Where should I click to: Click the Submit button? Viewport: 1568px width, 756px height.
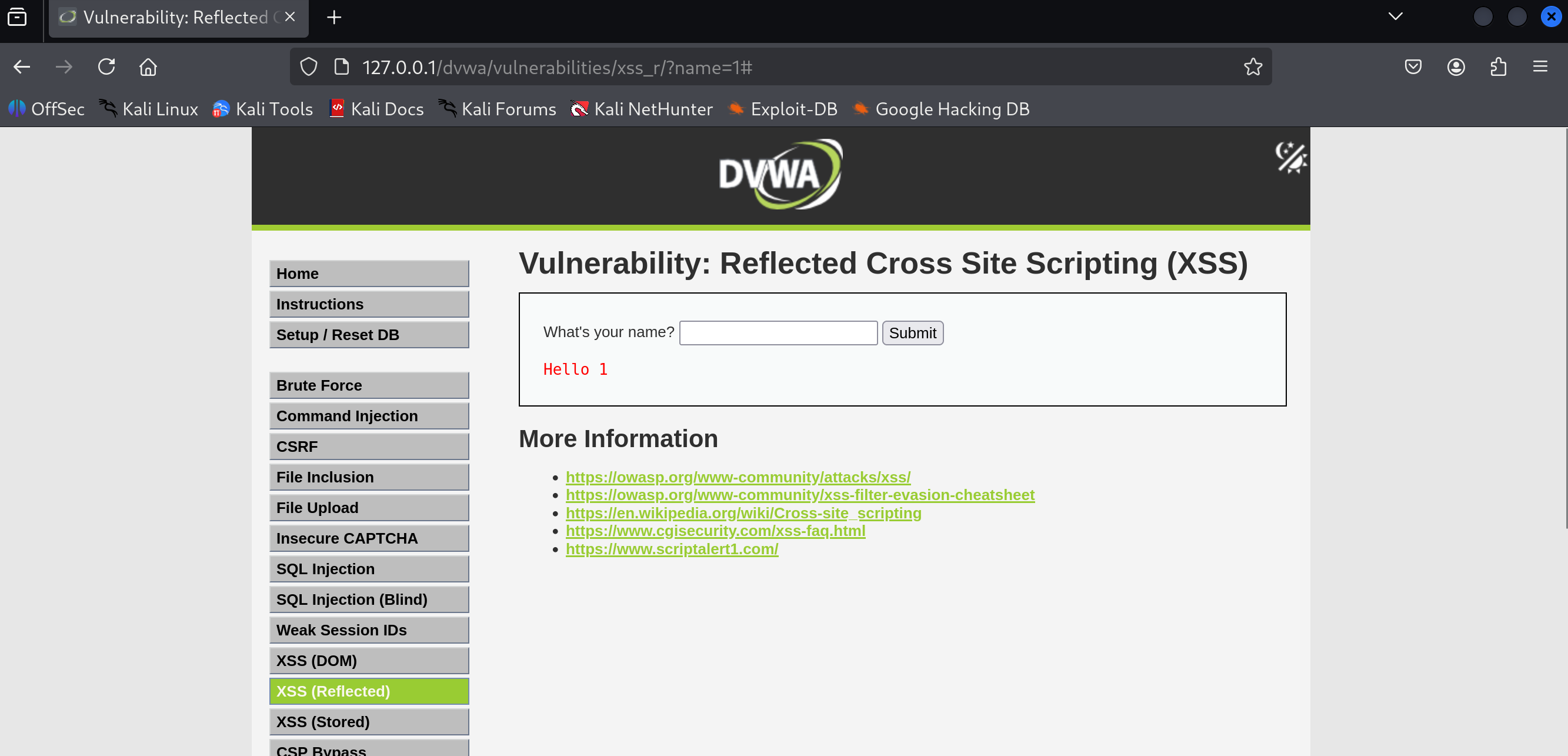(x=912, y=333)
